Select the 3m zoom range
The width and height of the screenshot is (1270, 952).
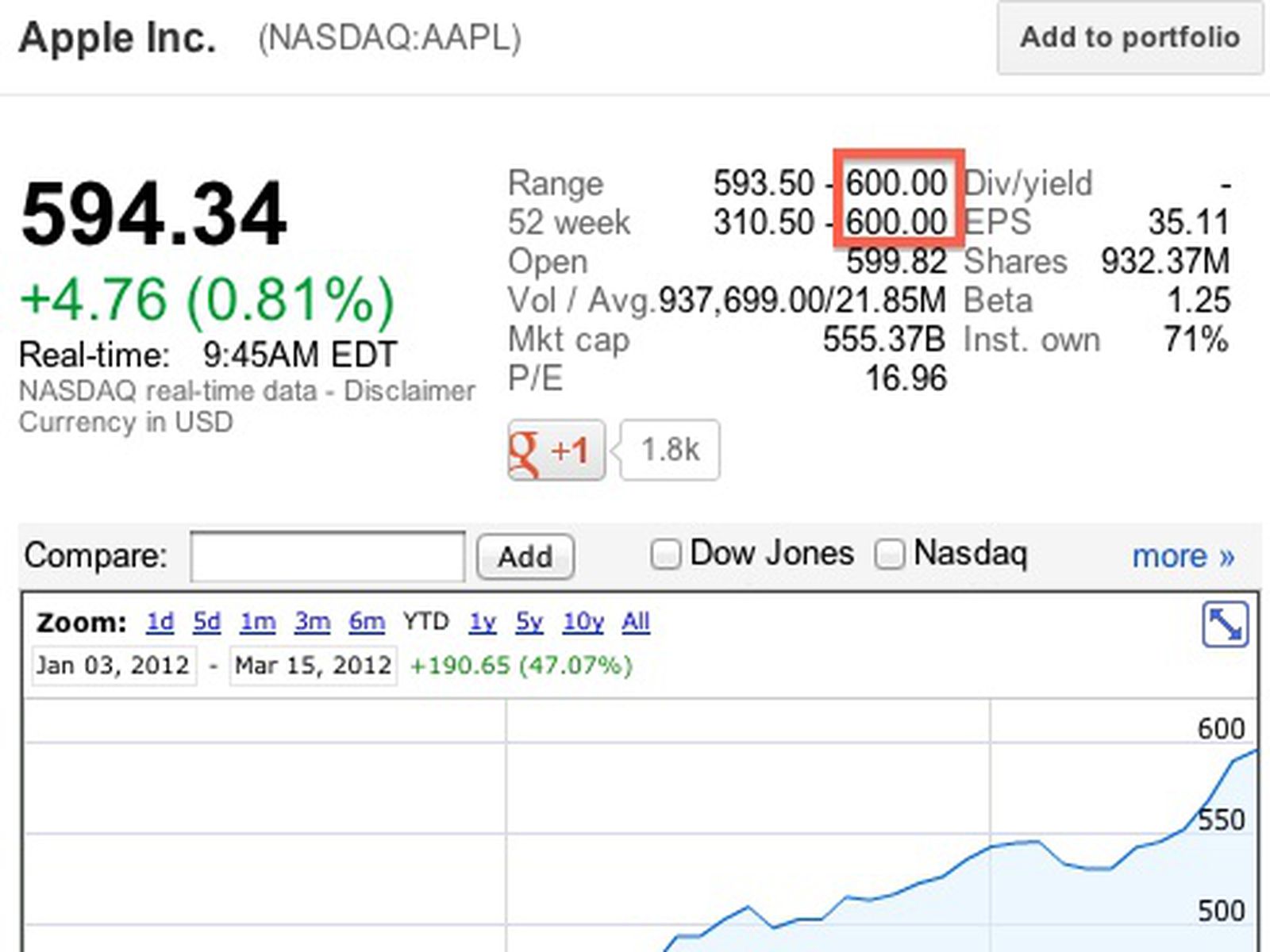coord(313,622)
